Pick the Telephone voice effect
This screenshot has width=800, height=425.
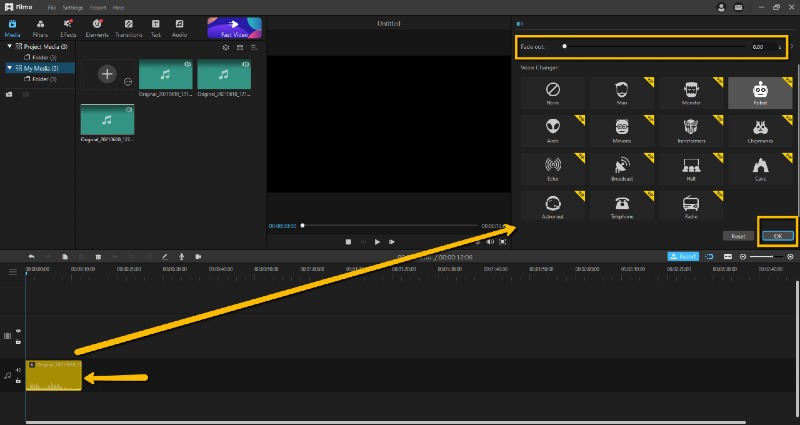click(x=621, y=205)
